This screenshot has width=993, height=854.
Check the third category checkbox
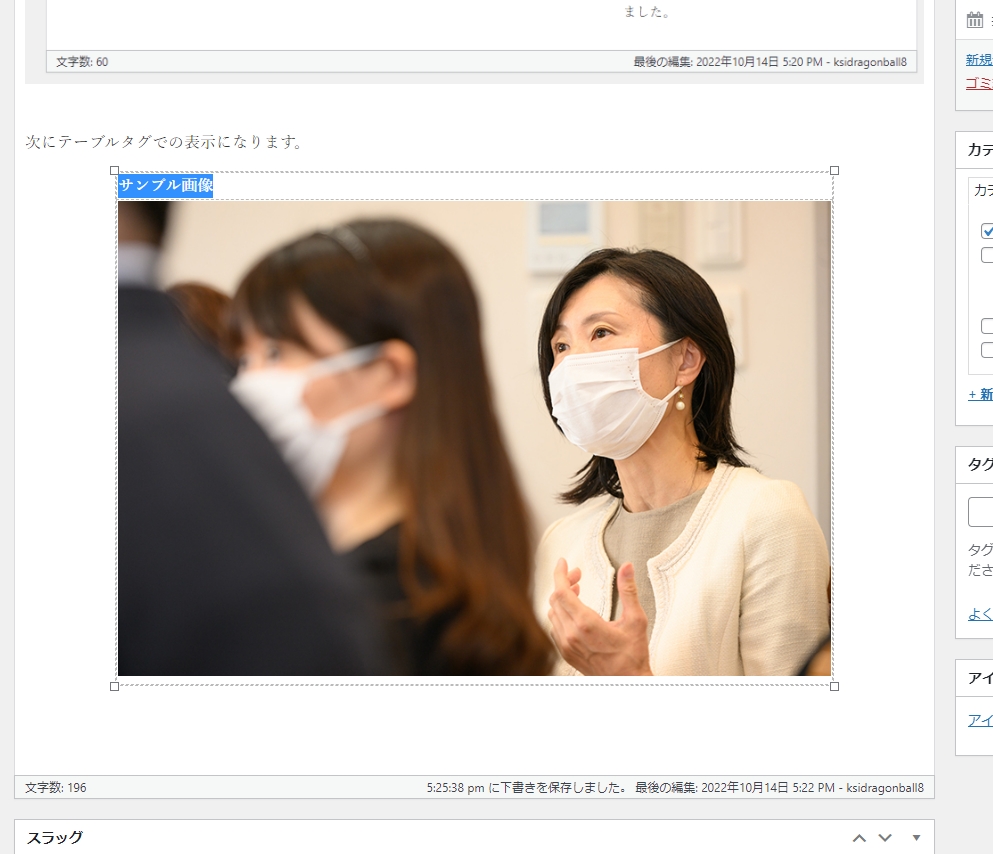pos(987,326)
